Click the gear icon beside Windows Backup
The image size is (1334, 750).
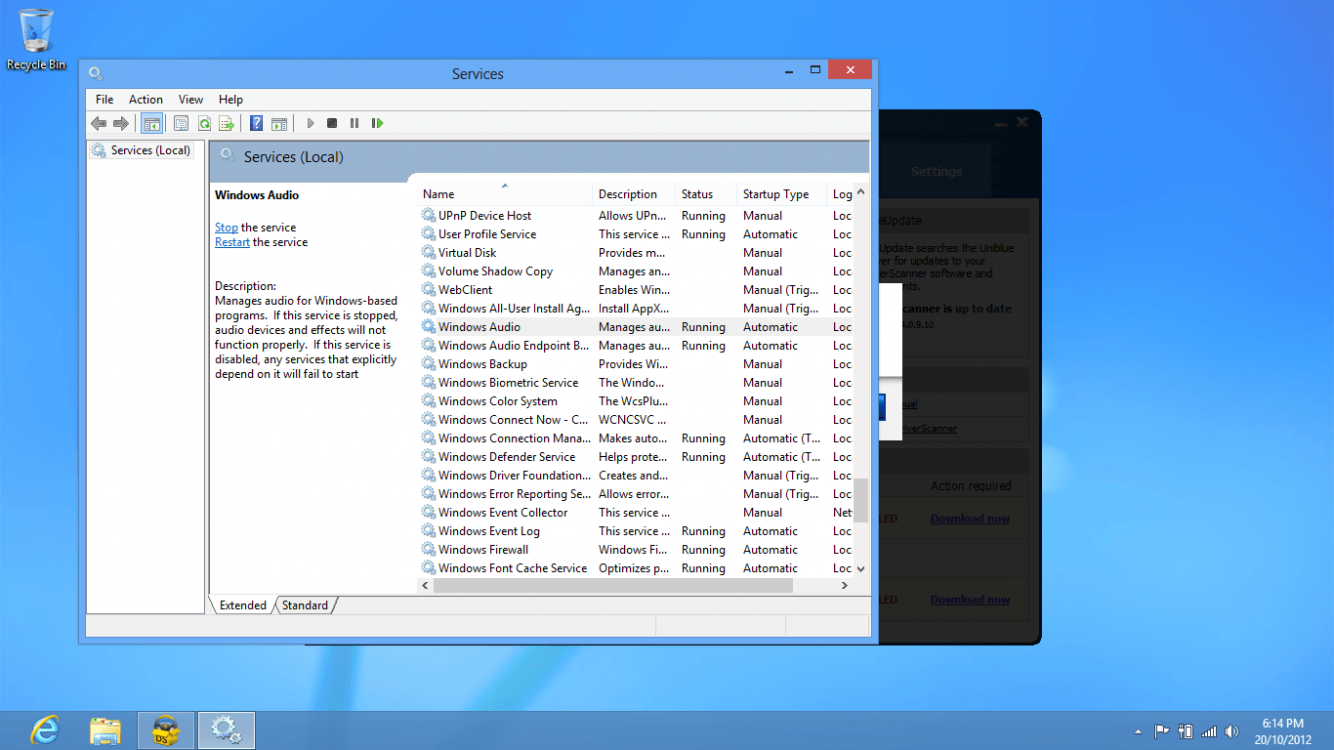coord(428,364)
